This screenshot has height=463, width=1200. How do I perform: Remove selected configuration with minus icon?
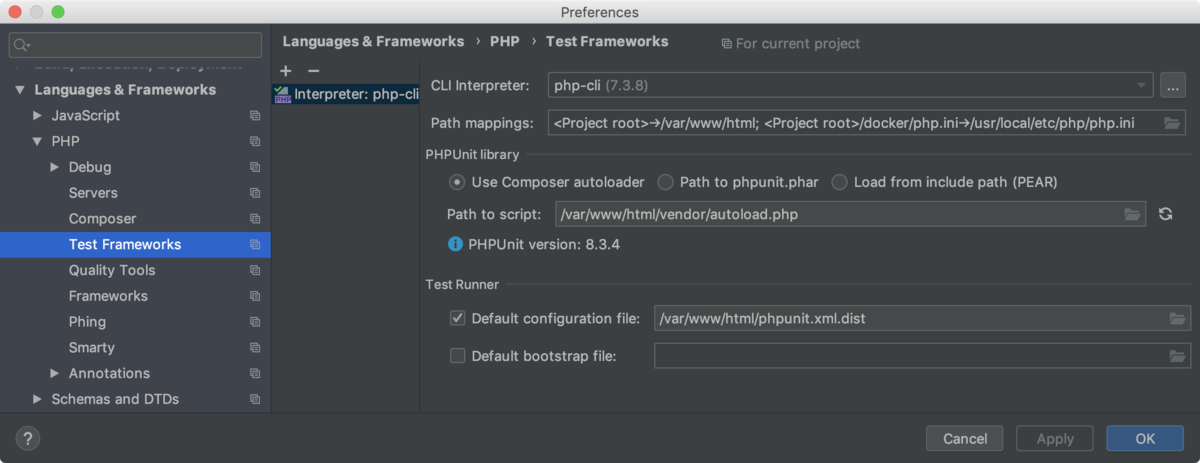click(313, 71)
